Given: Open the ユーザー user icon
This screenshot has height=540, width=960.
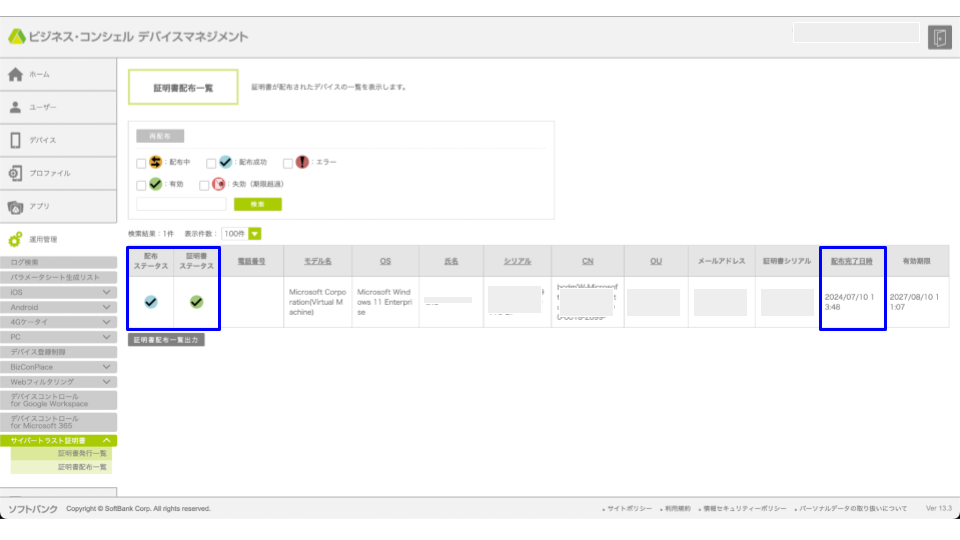Looking at the screenshot, I should point(15,107).
